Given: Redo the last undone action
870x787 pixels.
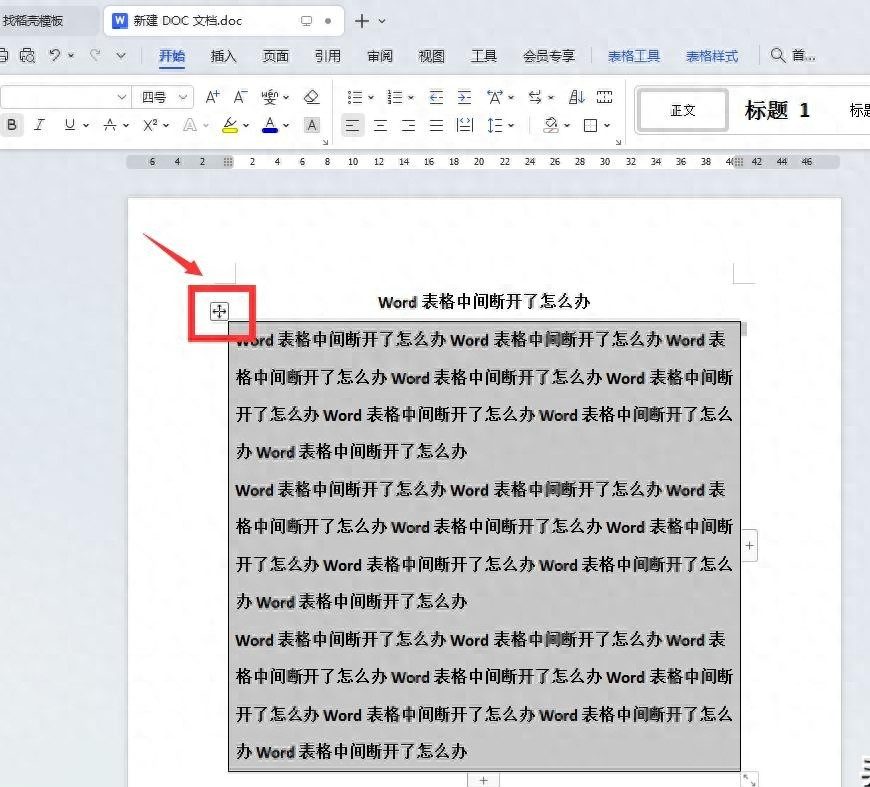Looking at the screenshot, I should pos(95,55).
